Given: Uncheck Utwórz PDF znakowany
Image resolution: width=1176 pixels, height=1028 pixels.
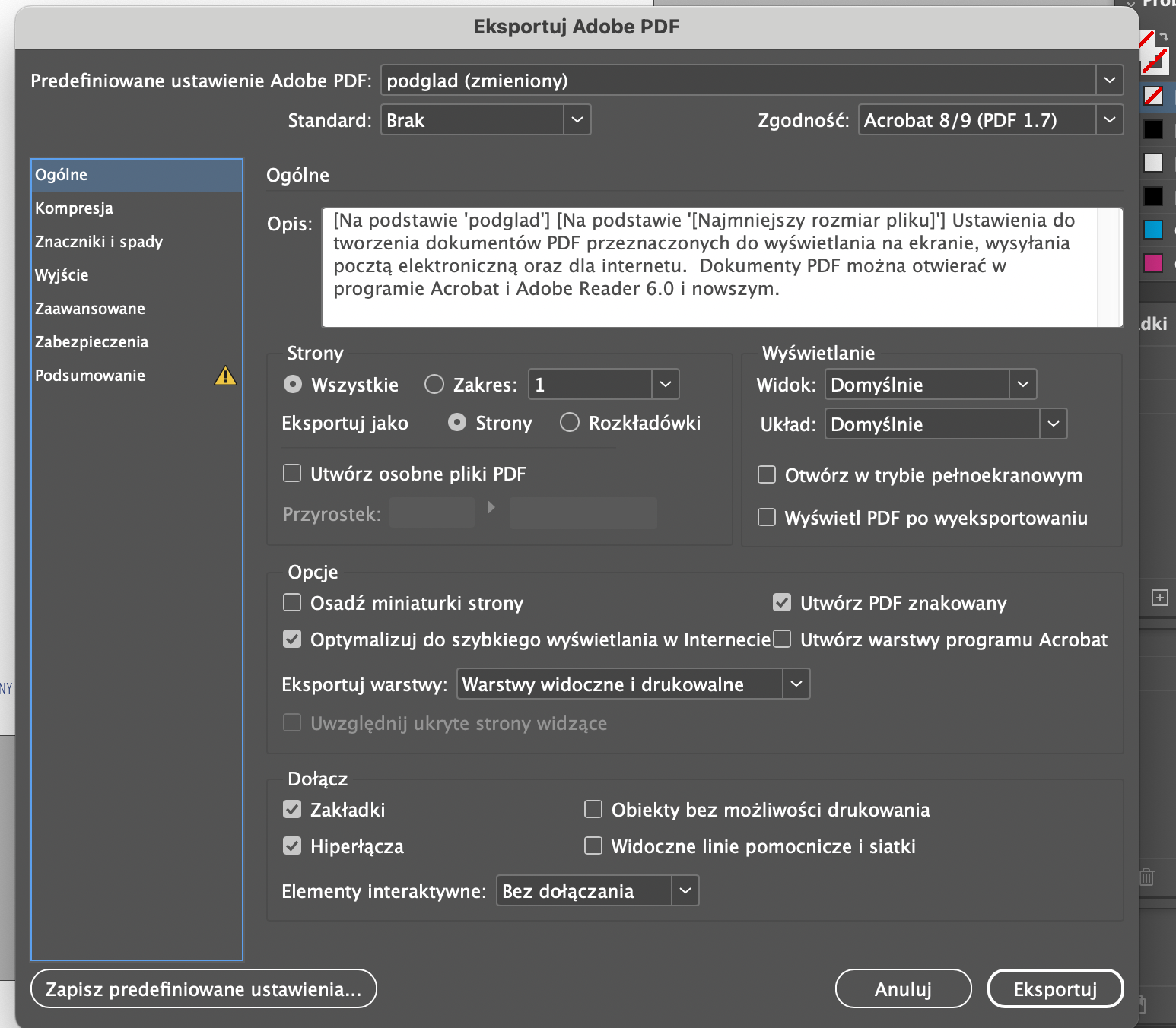Looking at the screenshot, I should pyautogui.click(x=782, y=603).
